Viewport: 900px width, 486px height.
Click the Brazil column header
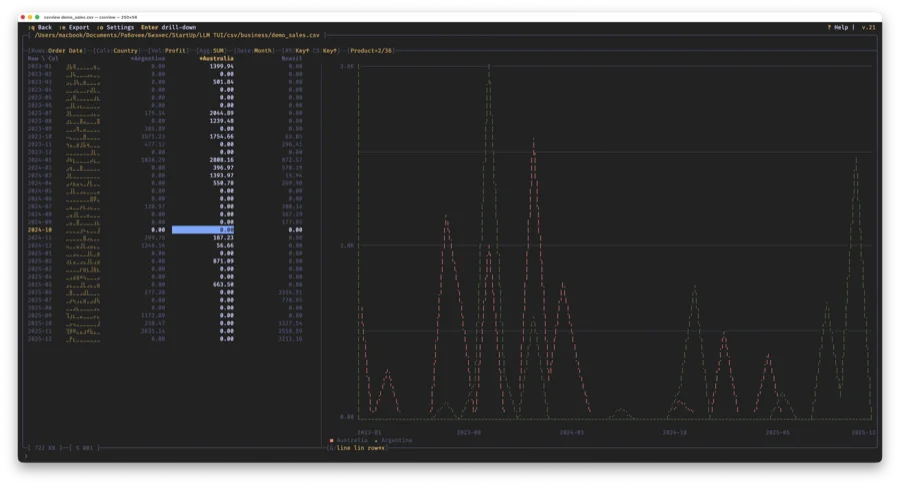coord(292,58)
